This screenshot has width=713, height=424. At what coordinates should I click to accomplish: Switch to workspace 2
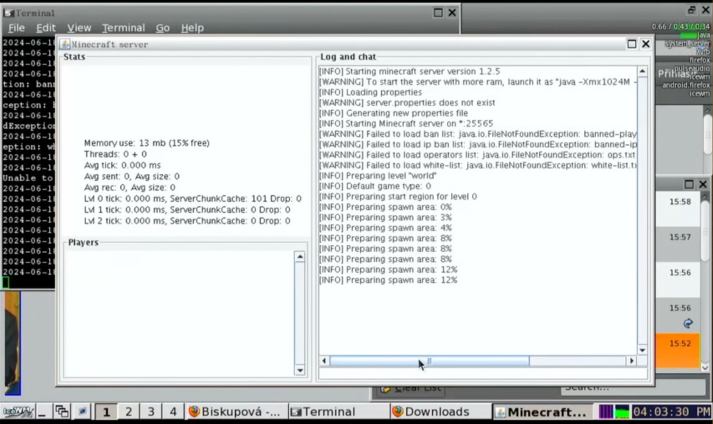[x=129, y=412]
